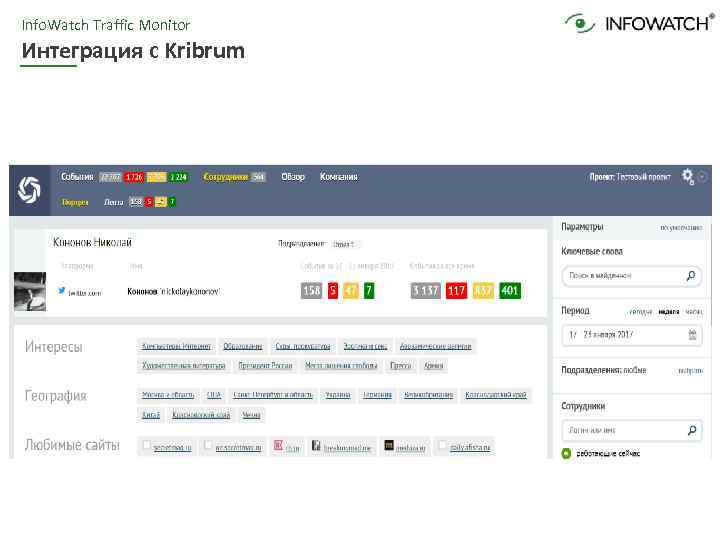720x540 pixels.
Task: Click the green 401 all-time badge
Action: [510, 290]
